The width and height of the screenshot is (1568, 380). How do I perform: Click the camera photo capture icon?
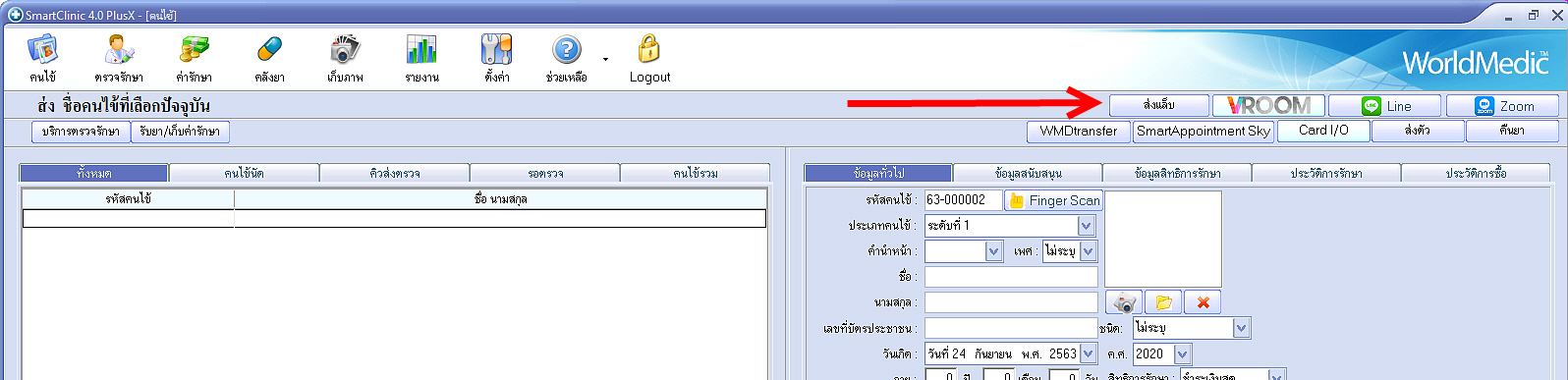[x=1124, y=302]
